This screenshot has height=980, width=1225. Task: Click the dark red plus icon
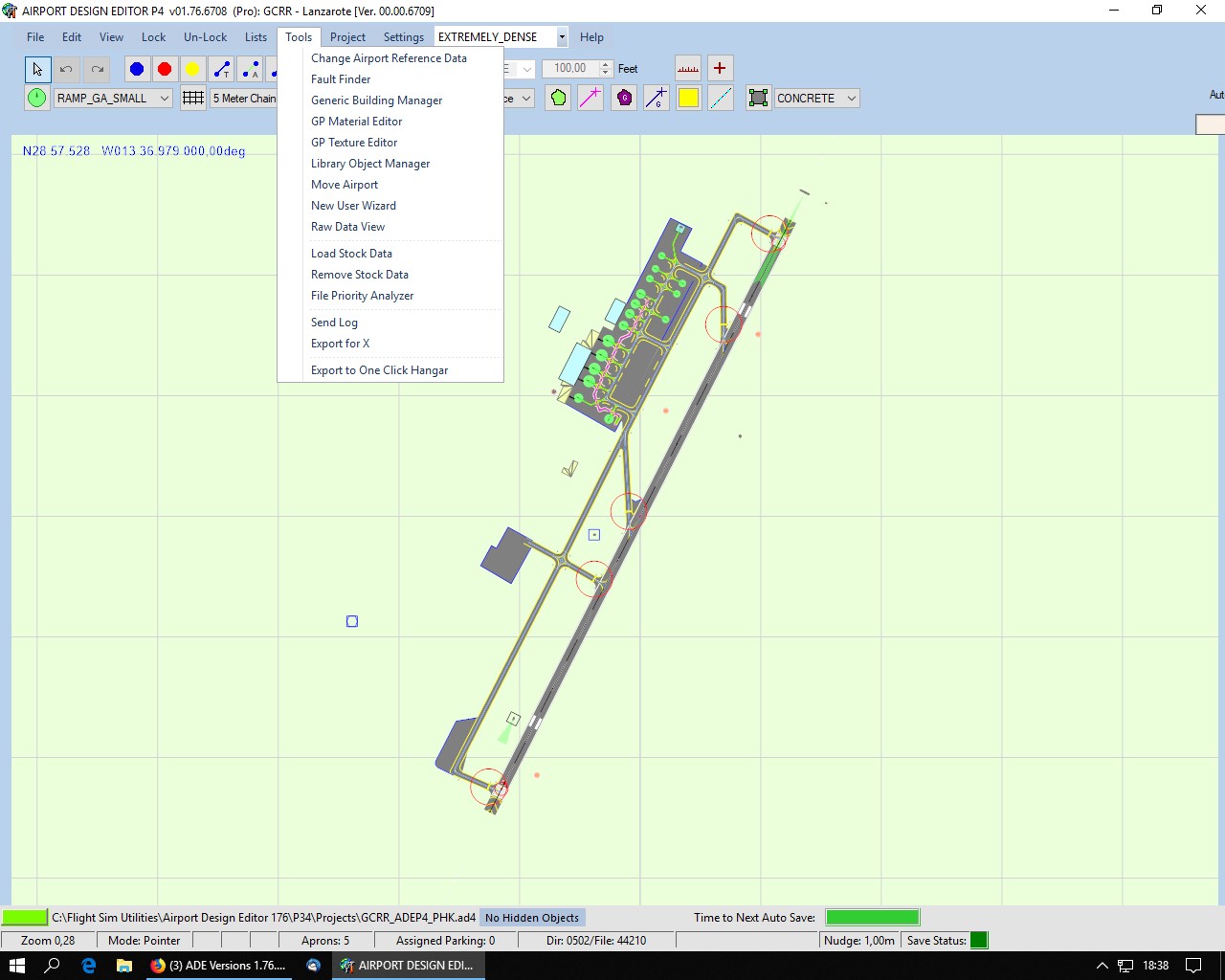(x=720, y=69)
